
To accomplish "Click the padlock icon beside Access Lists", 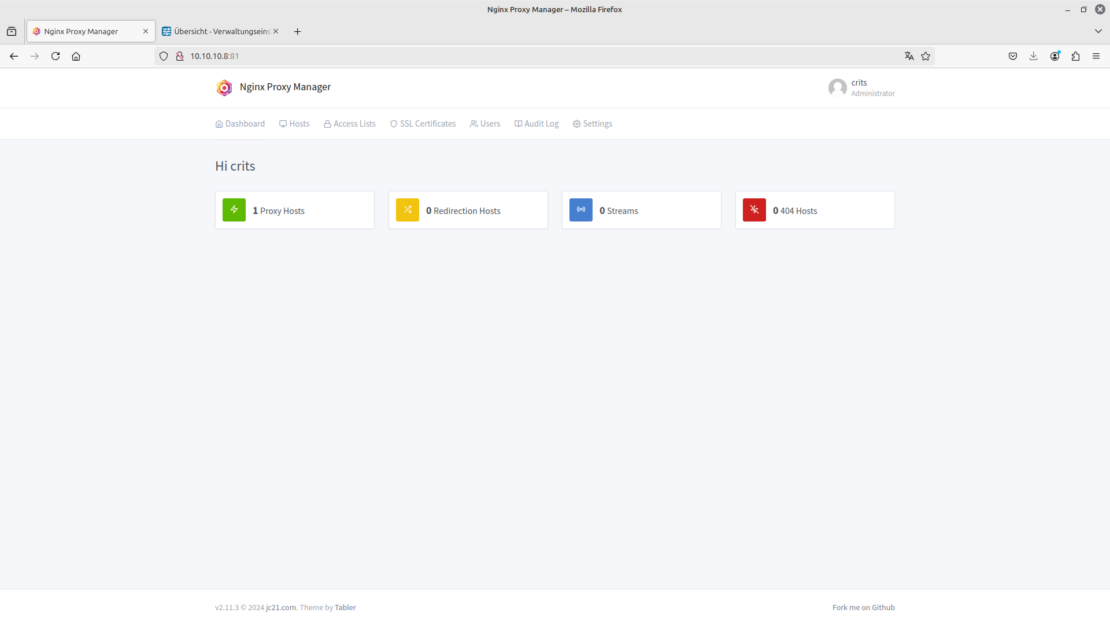I will click(326, 123).
